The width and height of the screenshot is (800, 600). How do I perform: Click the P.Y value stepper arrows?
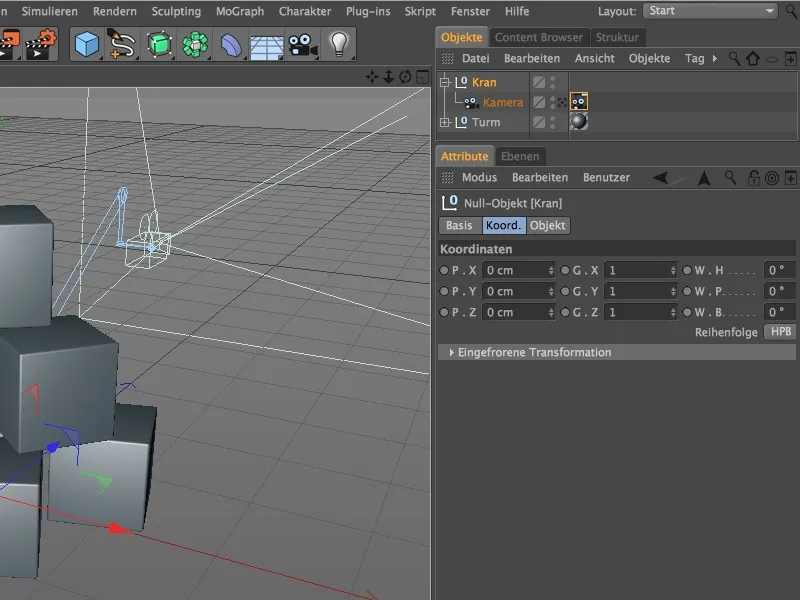tap(551, 291)
